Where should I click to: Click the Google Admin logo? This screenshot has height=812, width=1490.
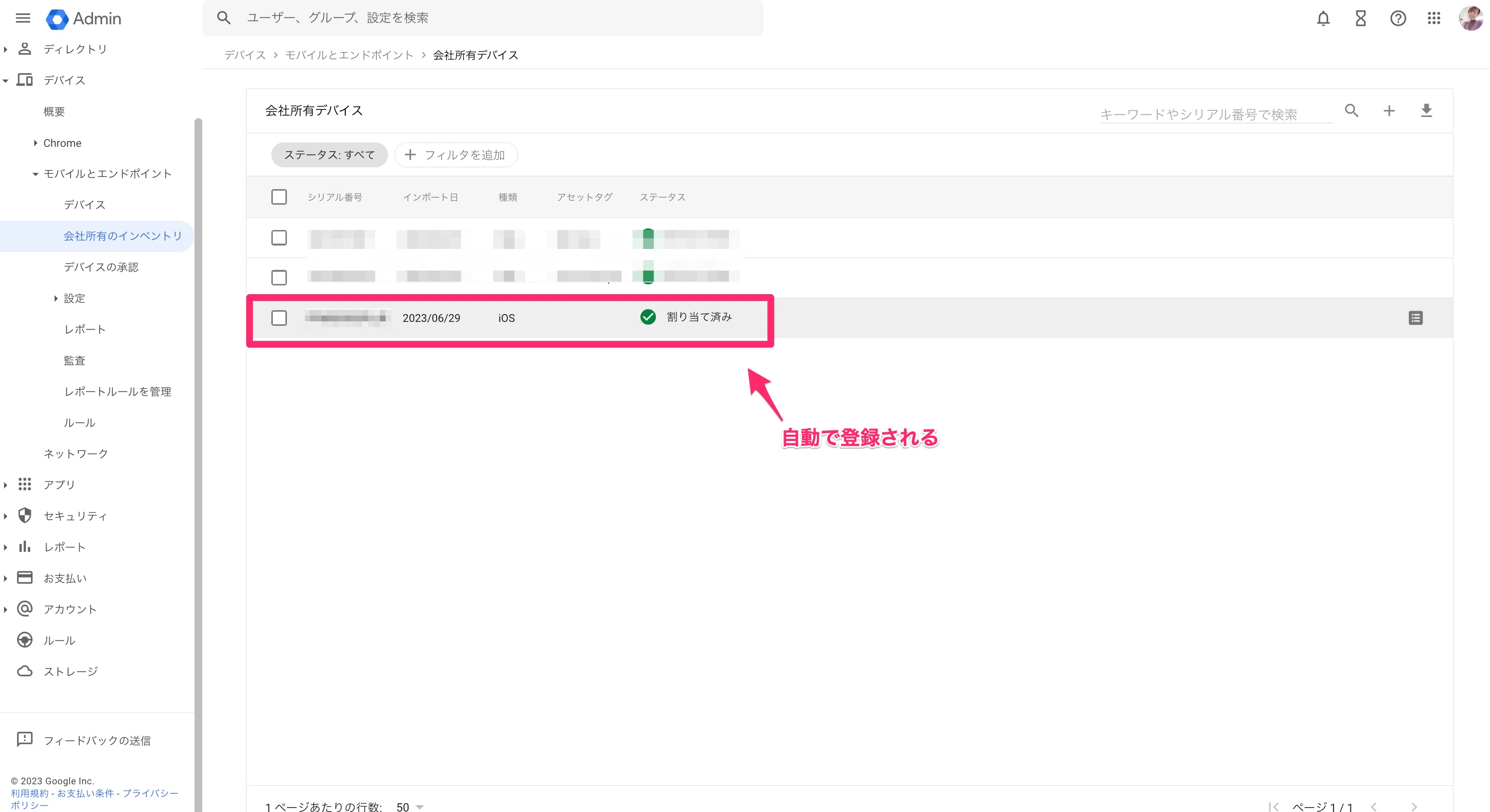tap(84, 18)
